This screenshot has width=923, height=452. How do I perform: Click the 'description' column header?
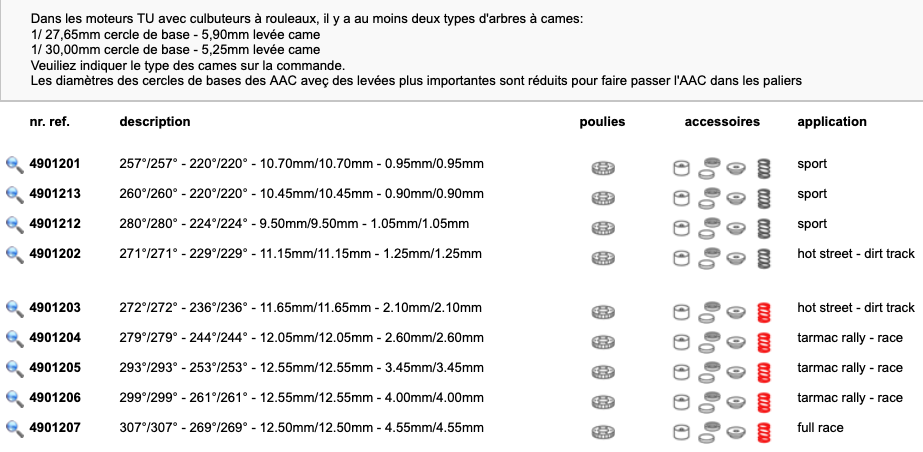[x=155, y=122]
